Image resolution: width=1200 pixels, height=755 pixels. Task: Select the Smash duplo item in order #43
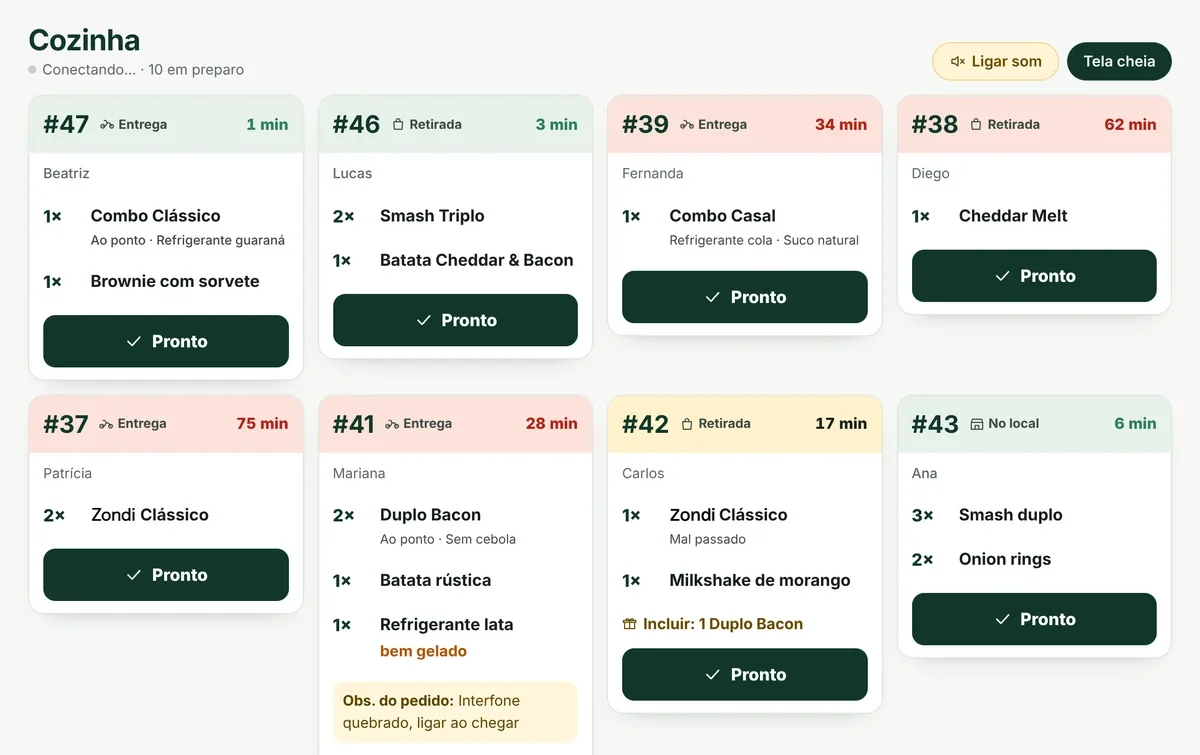click(1011, 515)
